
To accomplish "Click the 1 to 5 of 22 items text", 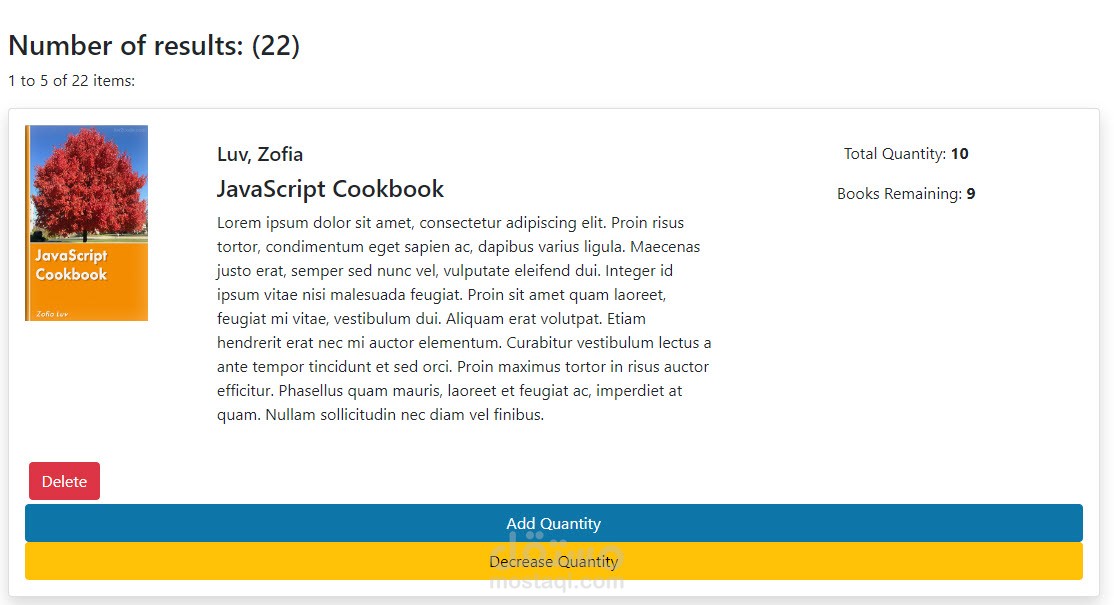I will point(71,81).
